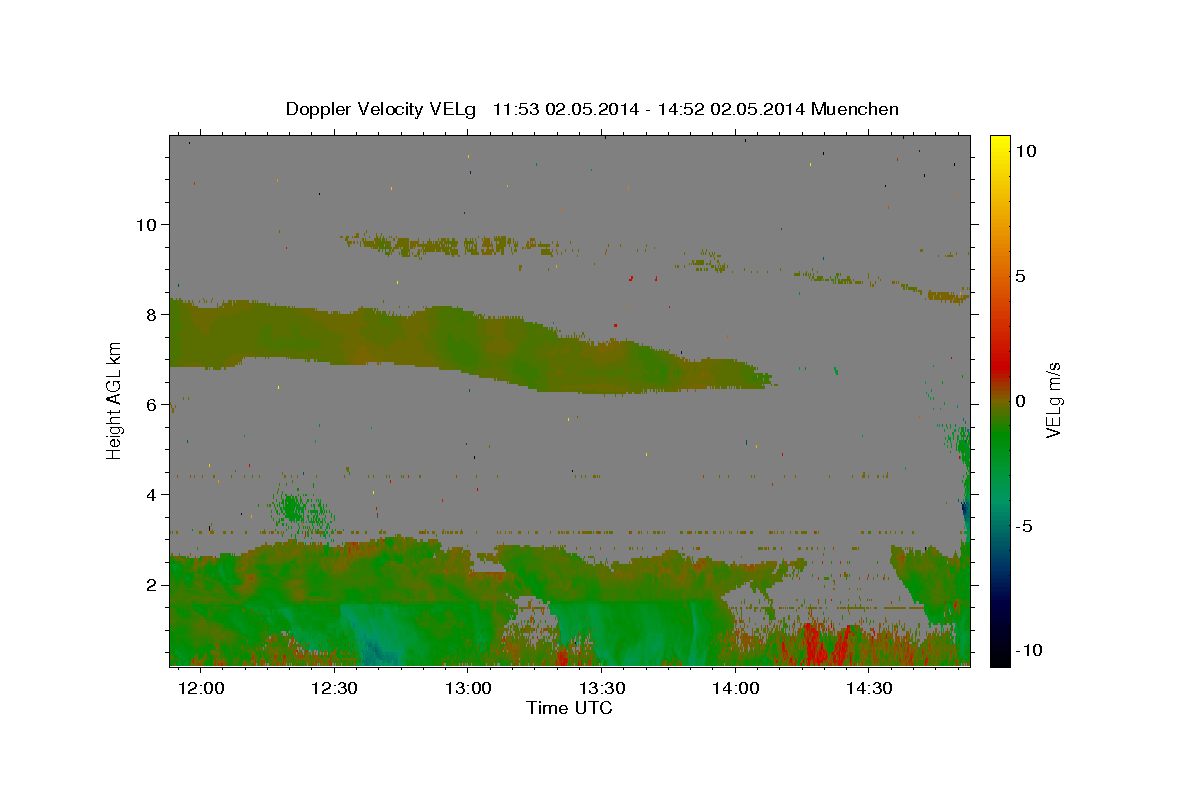Click the 13:30 time tick label
Viewport: 1200px width, 800px height.
pyautogui.click(x=601, y=688)
